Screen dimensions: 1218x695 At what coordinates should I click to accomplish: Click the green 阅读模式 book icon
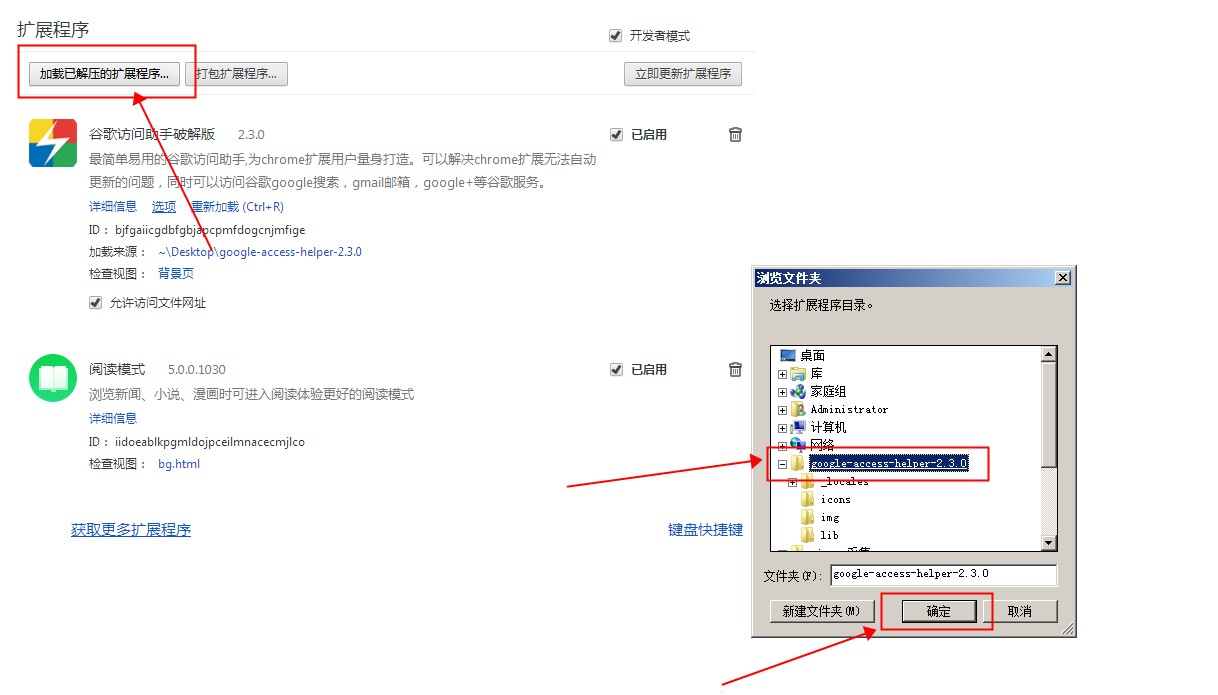pos(53,378)
